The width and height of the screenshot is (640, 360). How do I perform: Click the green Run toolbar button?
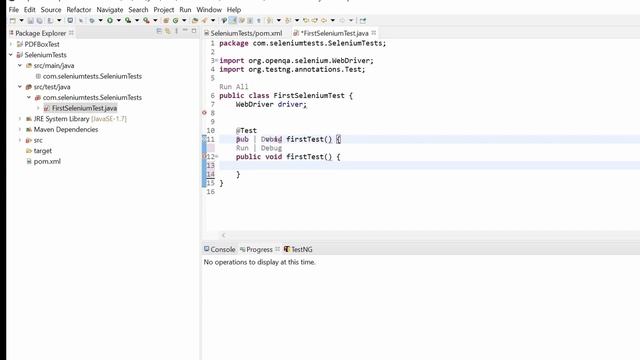[x=110, y=20]
